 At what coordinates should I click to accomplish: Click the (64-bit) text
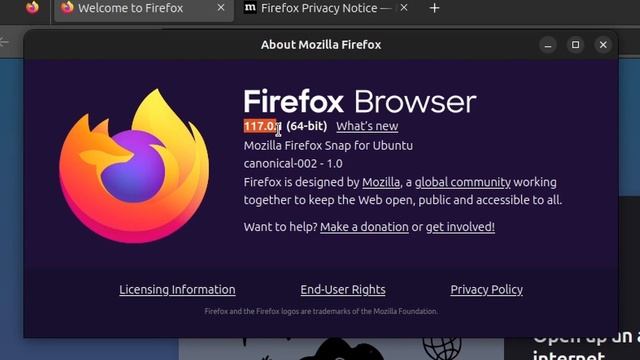pyautogui.click(x=307, y=126)
